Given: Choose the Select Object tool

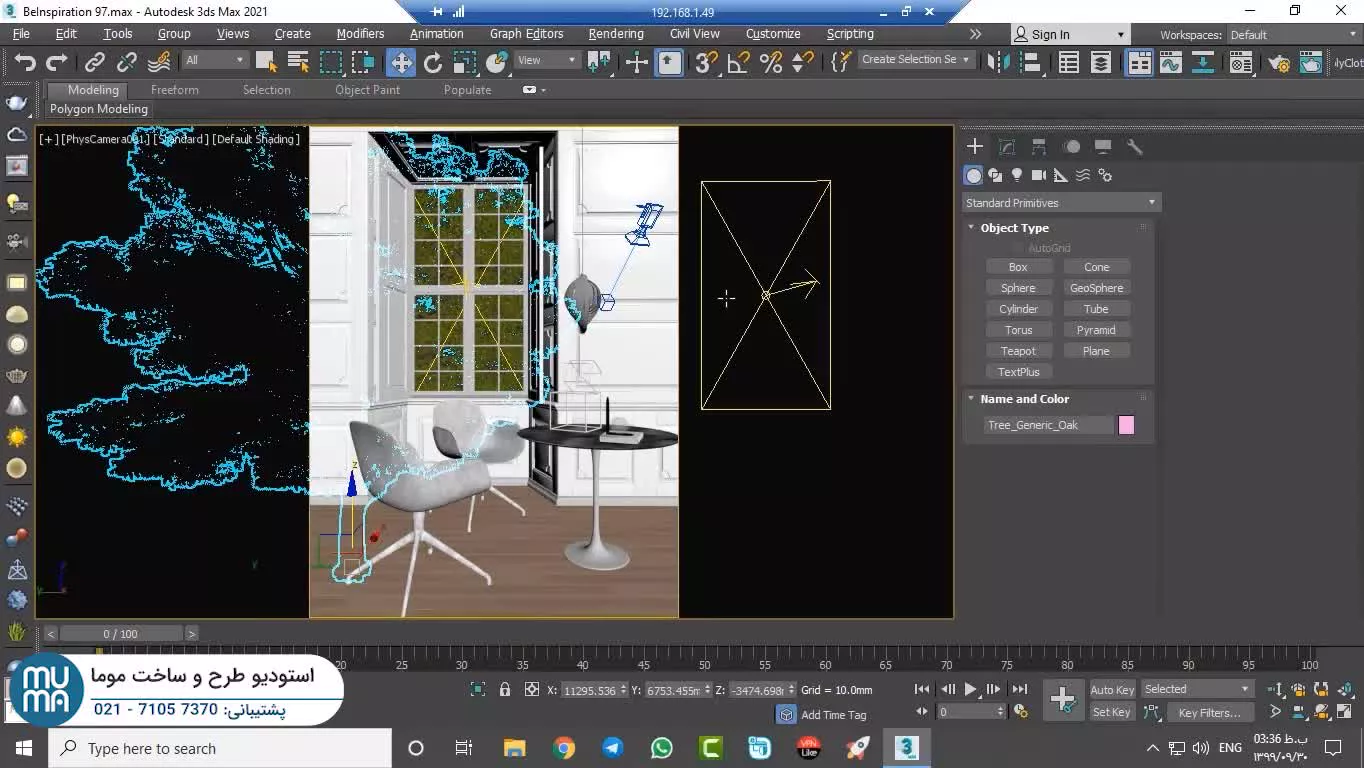Looking at the screenshot, I should click(266, 62).
